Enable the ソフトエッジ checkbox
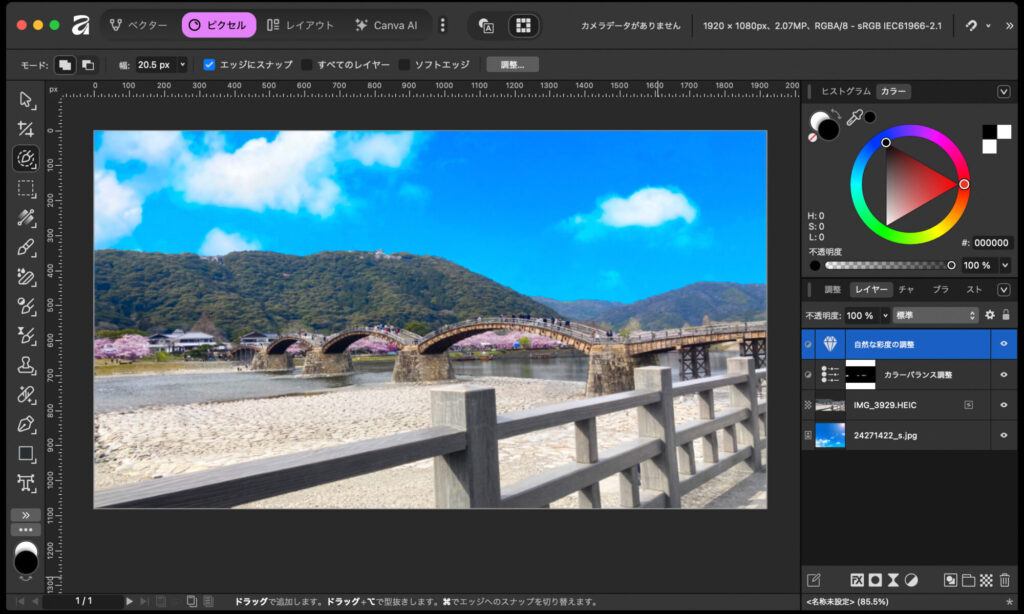Image resolution: width=1024 pixels, height=614 pixels. [404, 65]
